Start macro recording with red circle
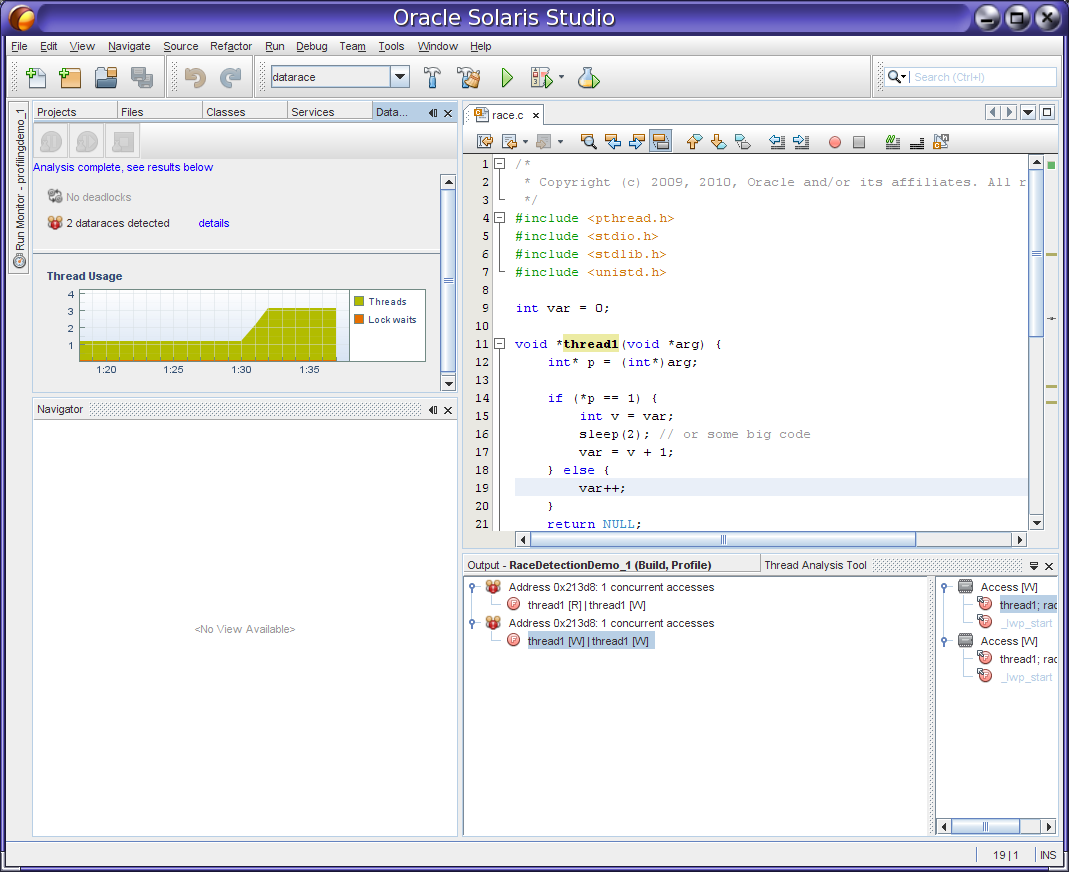The image size is (1069, 872). (834, 142)
